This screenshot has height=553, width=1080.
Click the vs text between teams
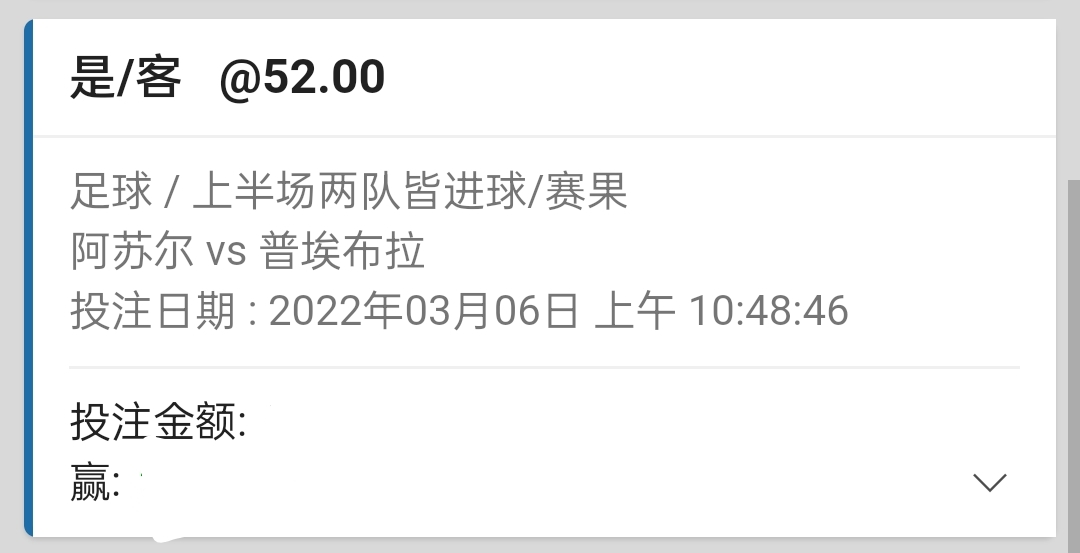click(x=226, y=252)
